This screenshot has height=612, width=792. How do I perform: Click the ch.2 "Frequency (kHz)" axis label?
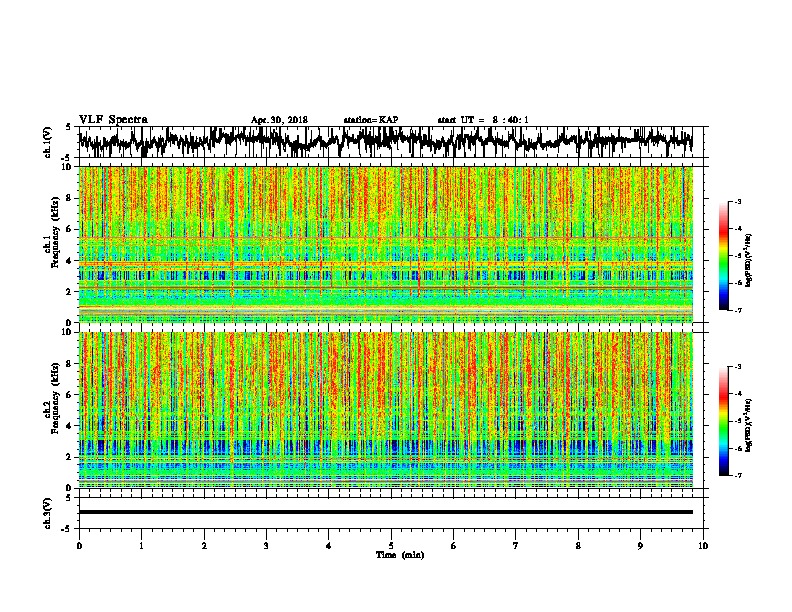55,398
